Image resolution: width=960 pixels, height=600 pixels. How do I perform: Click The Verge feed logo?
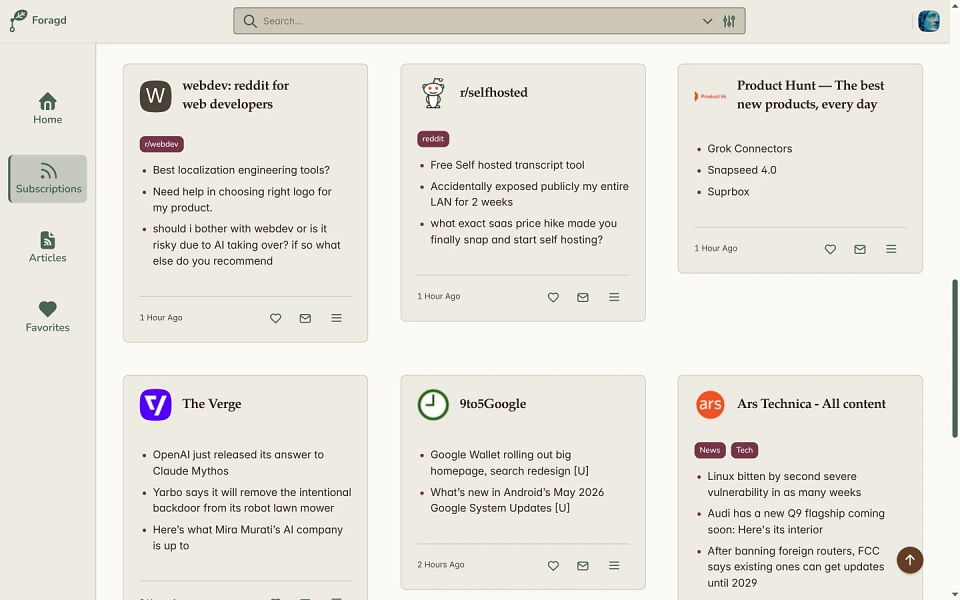point(156,404)
